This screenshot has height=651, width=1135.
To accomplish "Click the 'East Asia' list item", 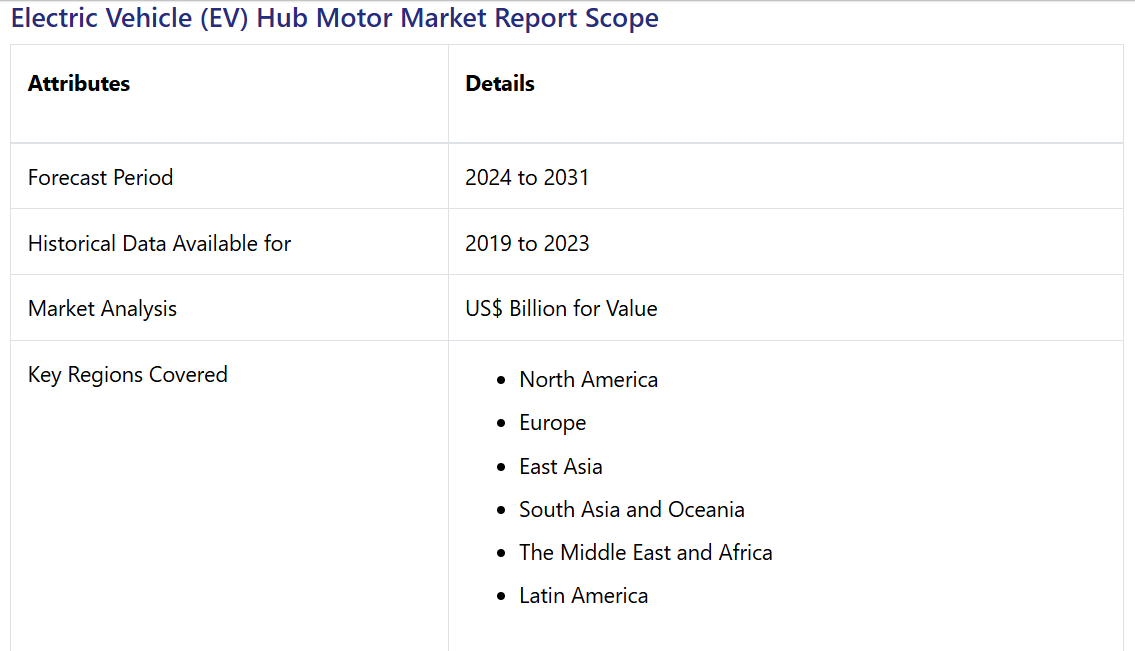I will coord(560,466).
